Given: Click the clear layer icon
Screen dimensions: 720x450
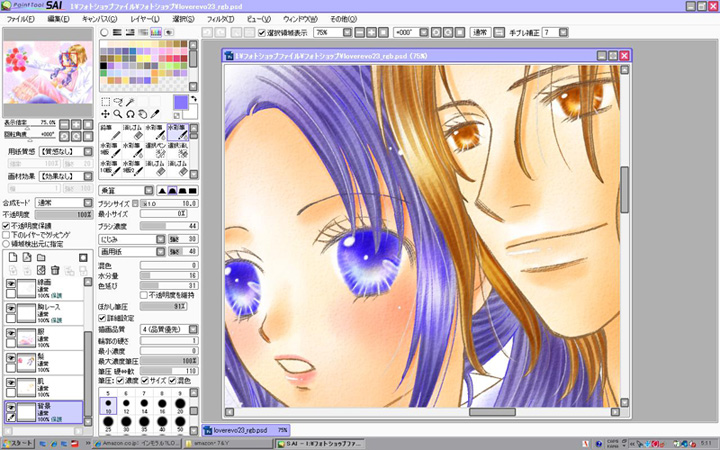Looking at the screenshot, I should tap(41, 270).
